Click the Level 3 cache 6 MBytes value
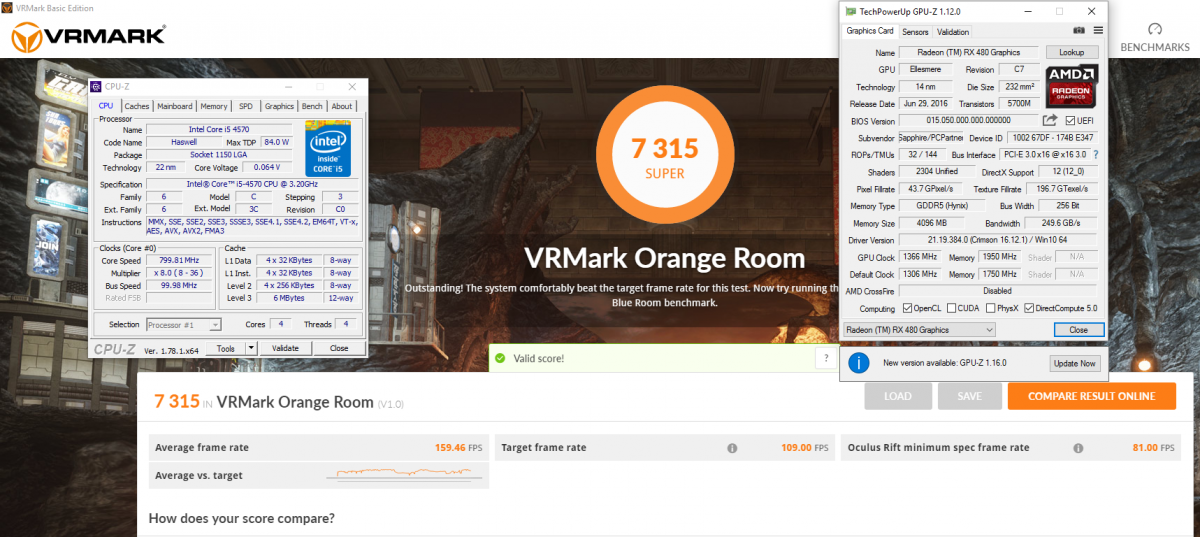 tap(288, 297)
